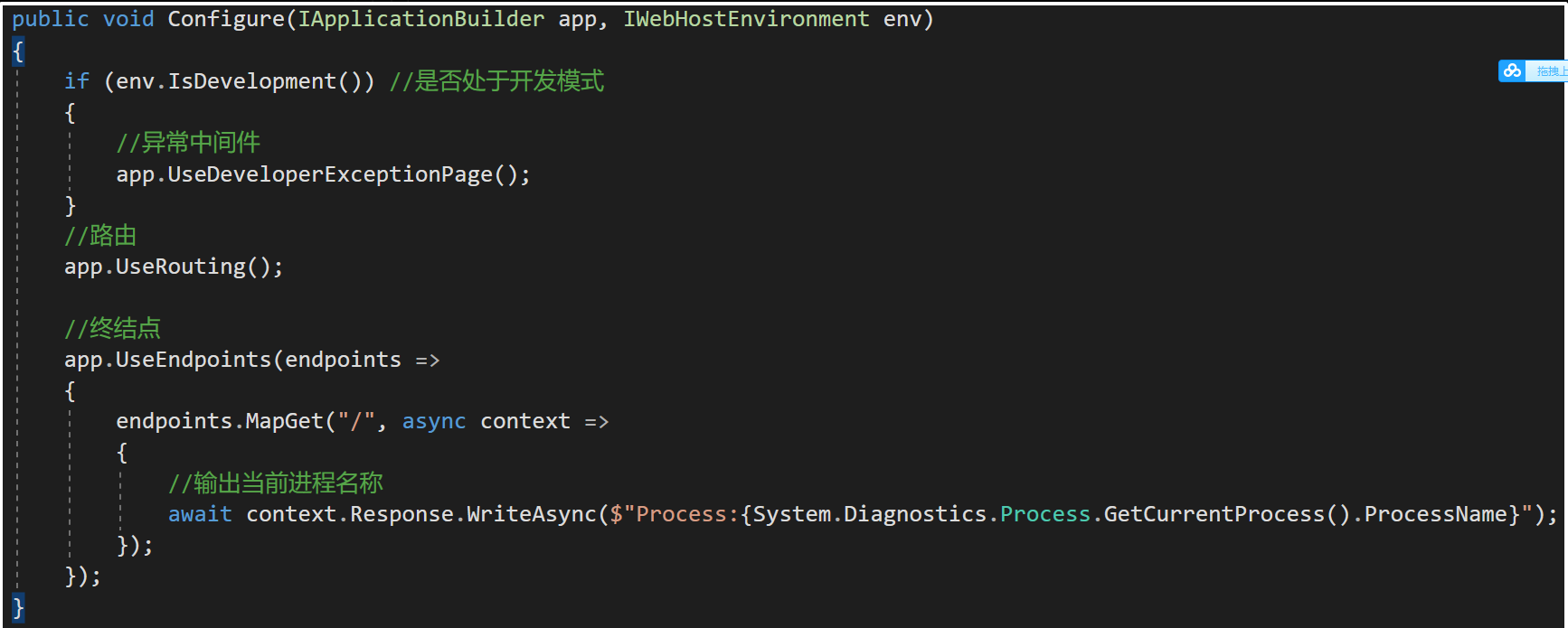Click the MapGet method call
1568x628 pixels.
(x=284, y=421)
